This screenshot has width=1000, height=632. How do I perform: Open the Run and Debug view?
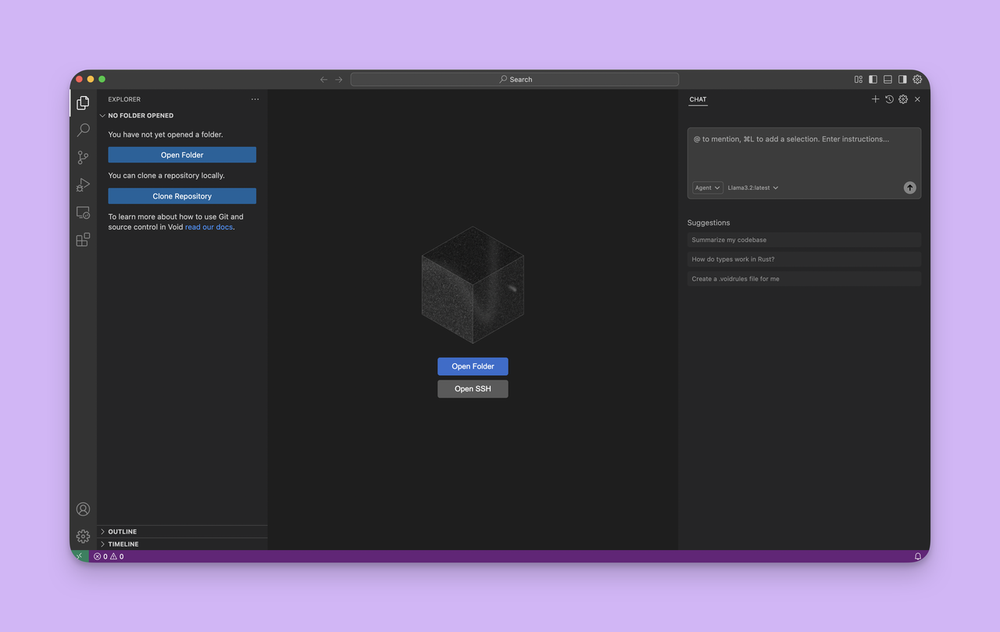pos(83,185)
